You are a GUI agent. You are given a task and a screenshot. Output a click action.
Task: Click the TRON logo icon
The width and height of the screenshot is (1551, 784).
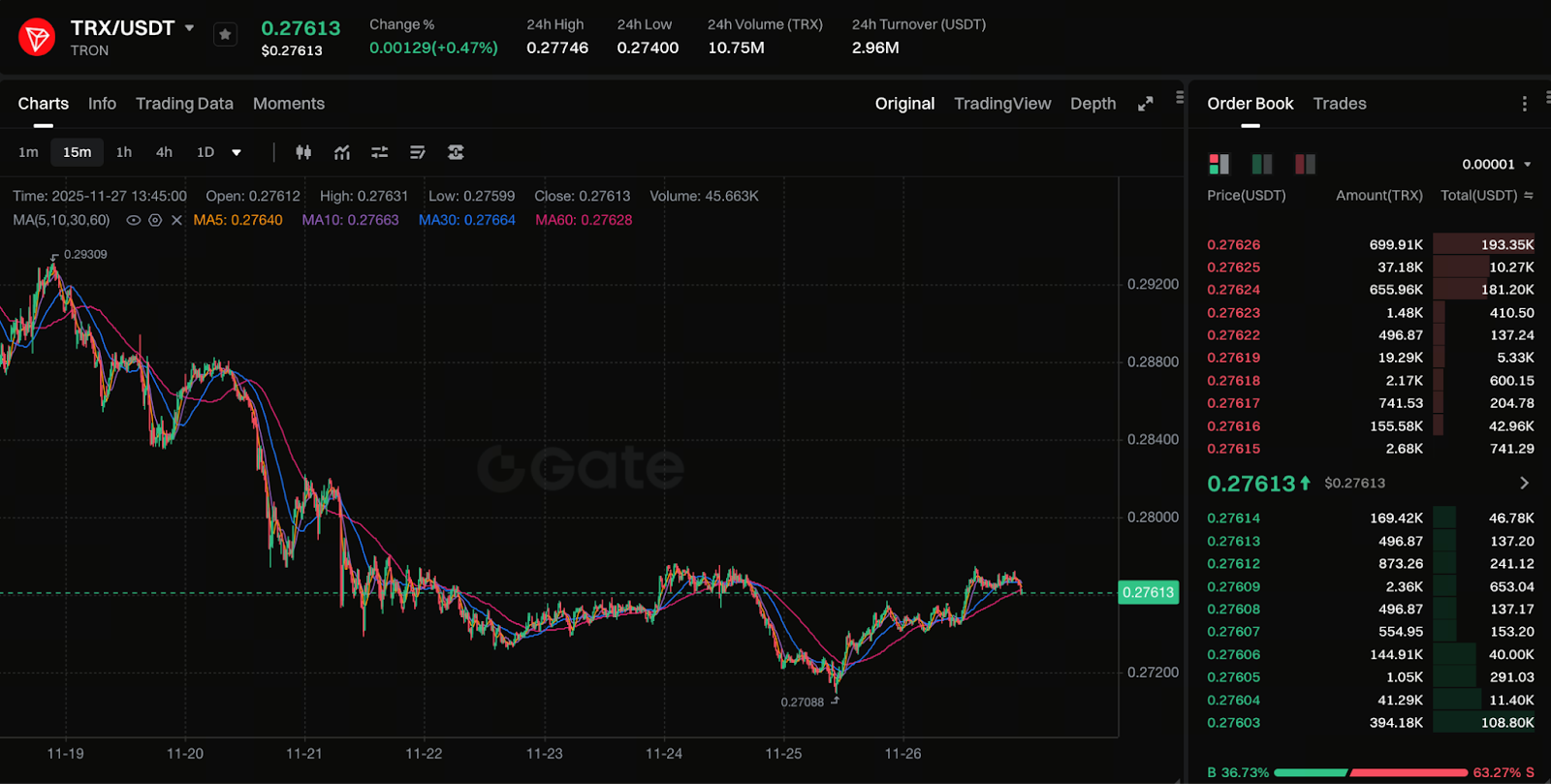click(x=37, y=38)
